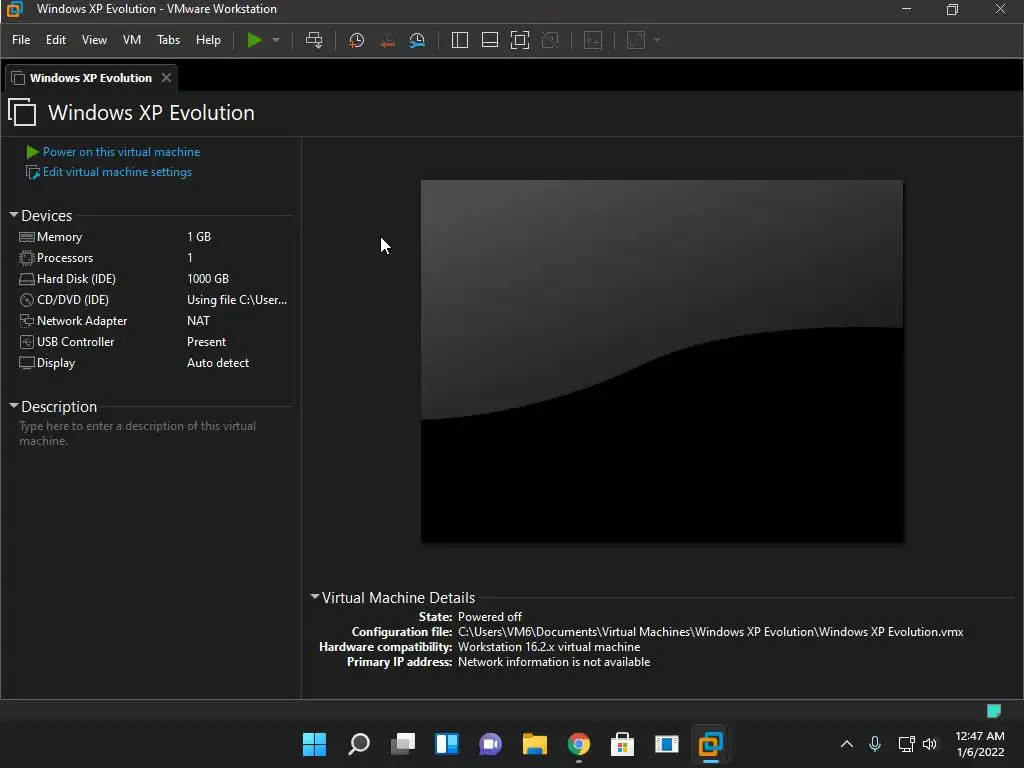1024x768 pixels.
Task: Take a snapshot of this virtual machine
Action: click(357, 40)
